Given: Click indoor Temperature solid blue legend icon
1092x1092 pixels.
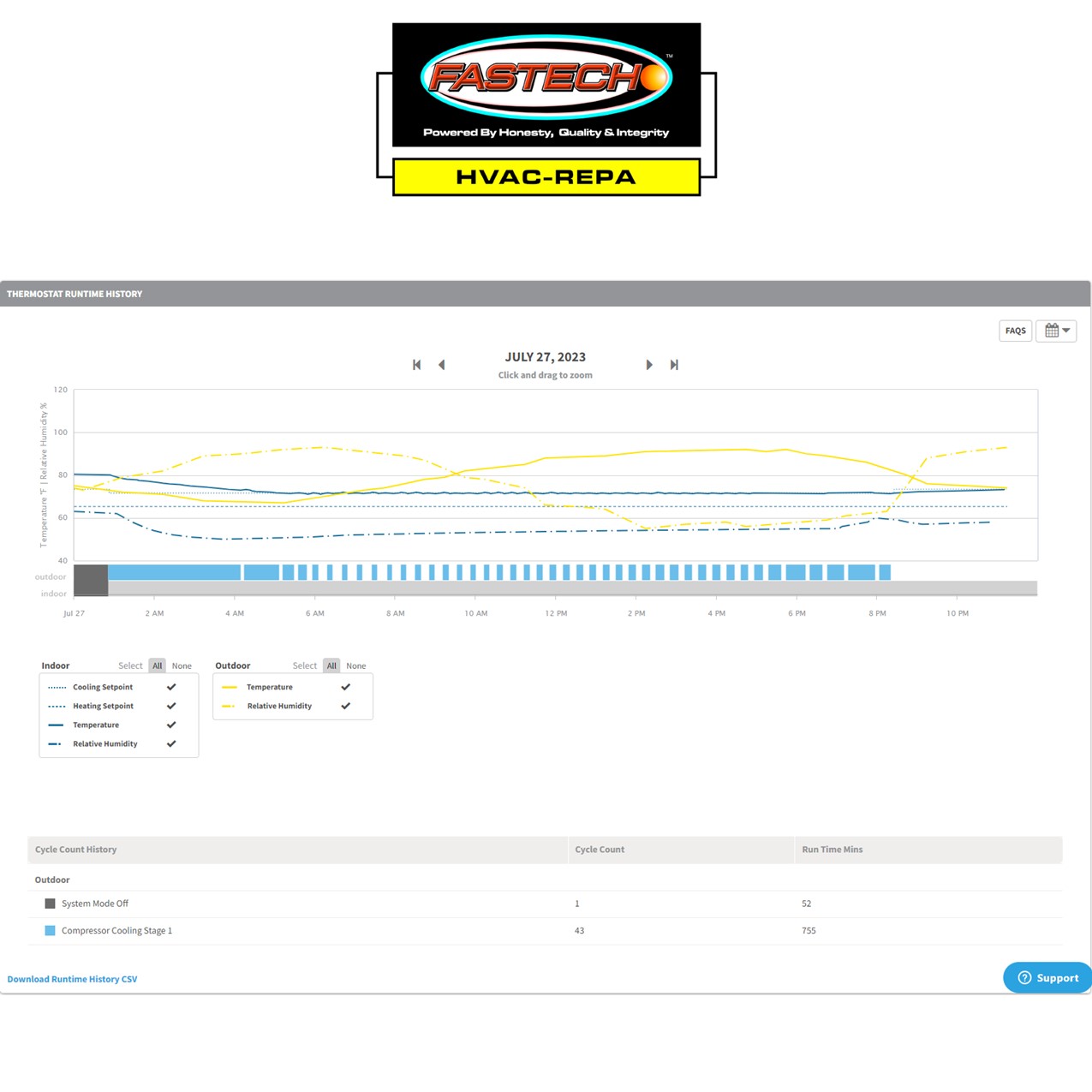Looking at the screenshot, I should (57, 725).
